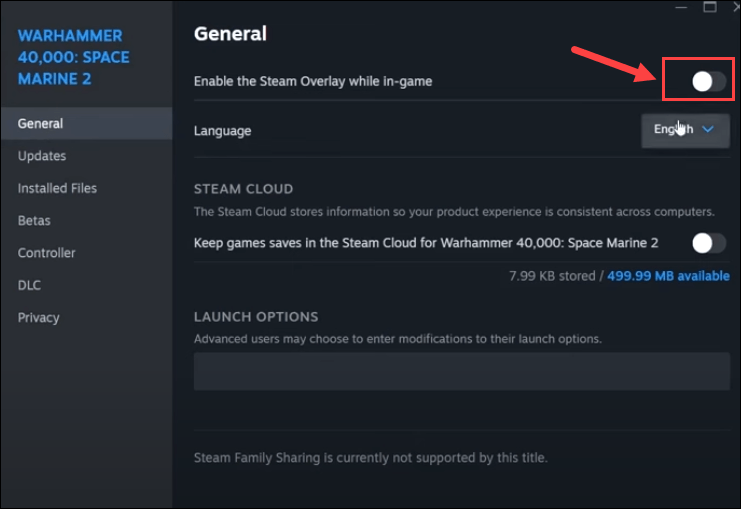
Task: Open the Updates section
Action: coord(42,156)
